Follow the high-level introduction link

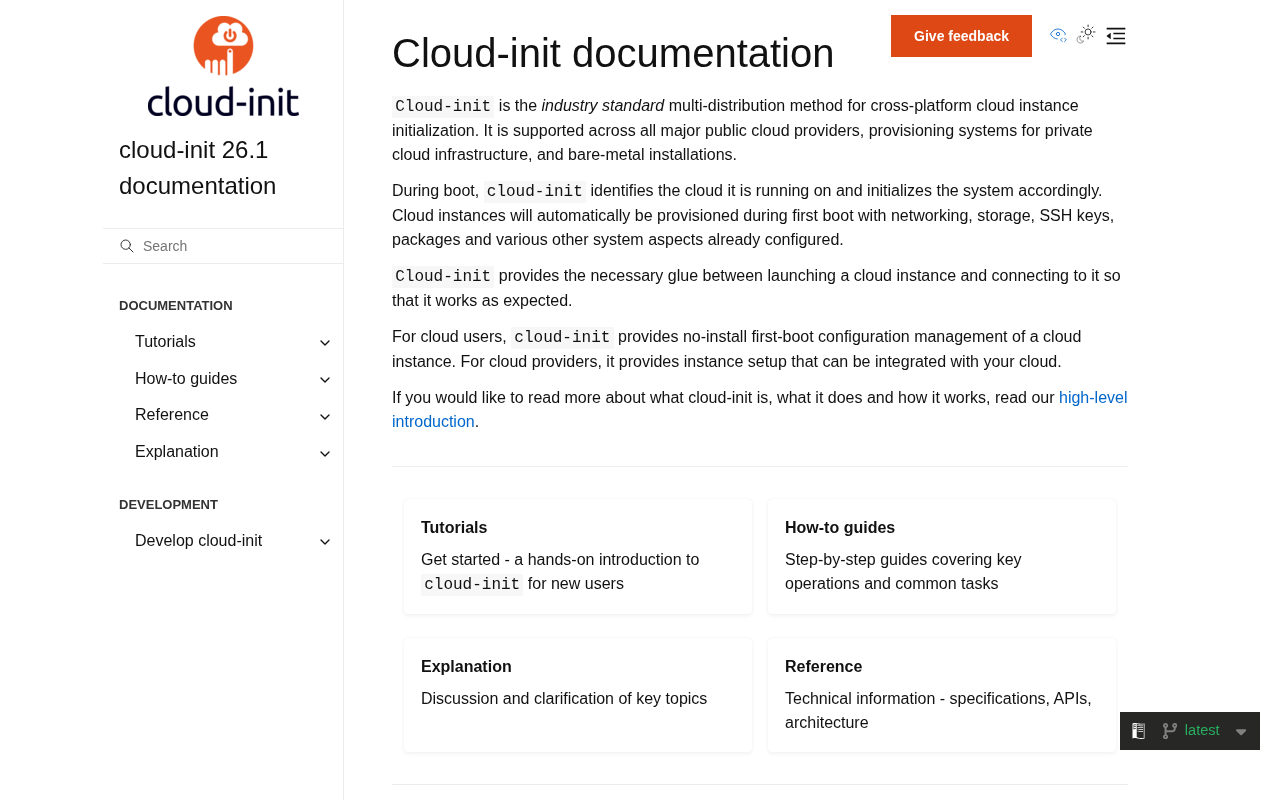[759, 410]
